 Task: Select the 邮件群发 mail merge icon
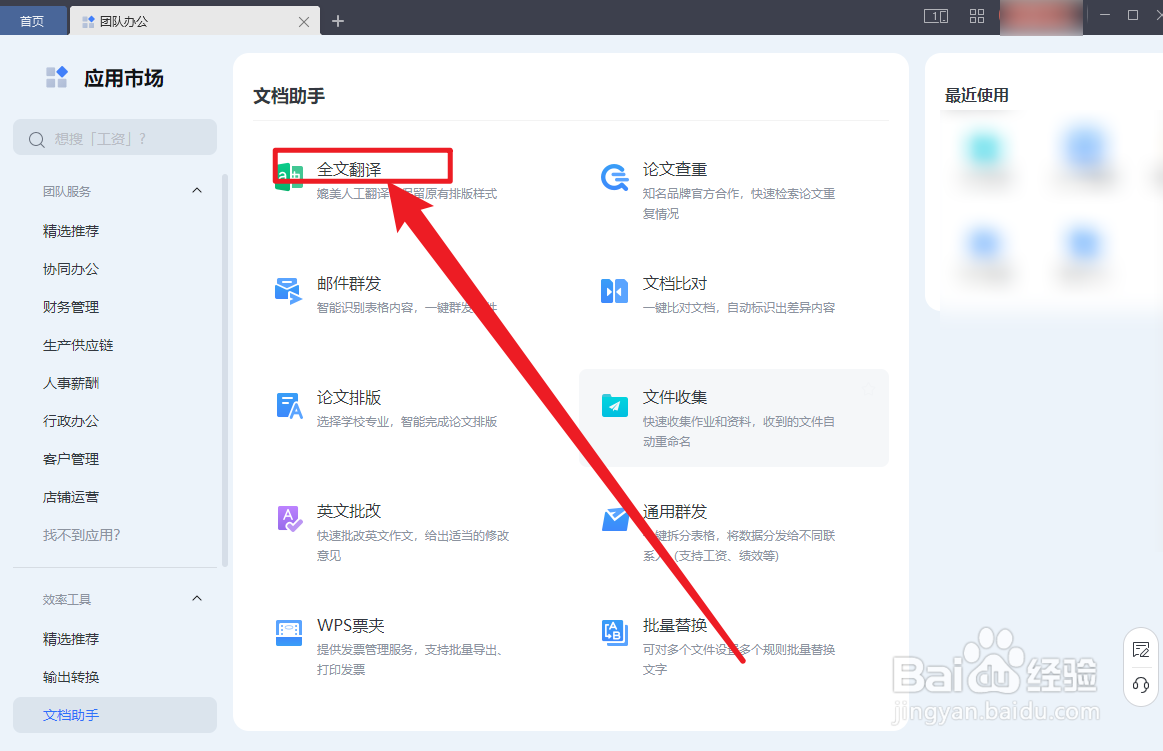tap(288, 290)
